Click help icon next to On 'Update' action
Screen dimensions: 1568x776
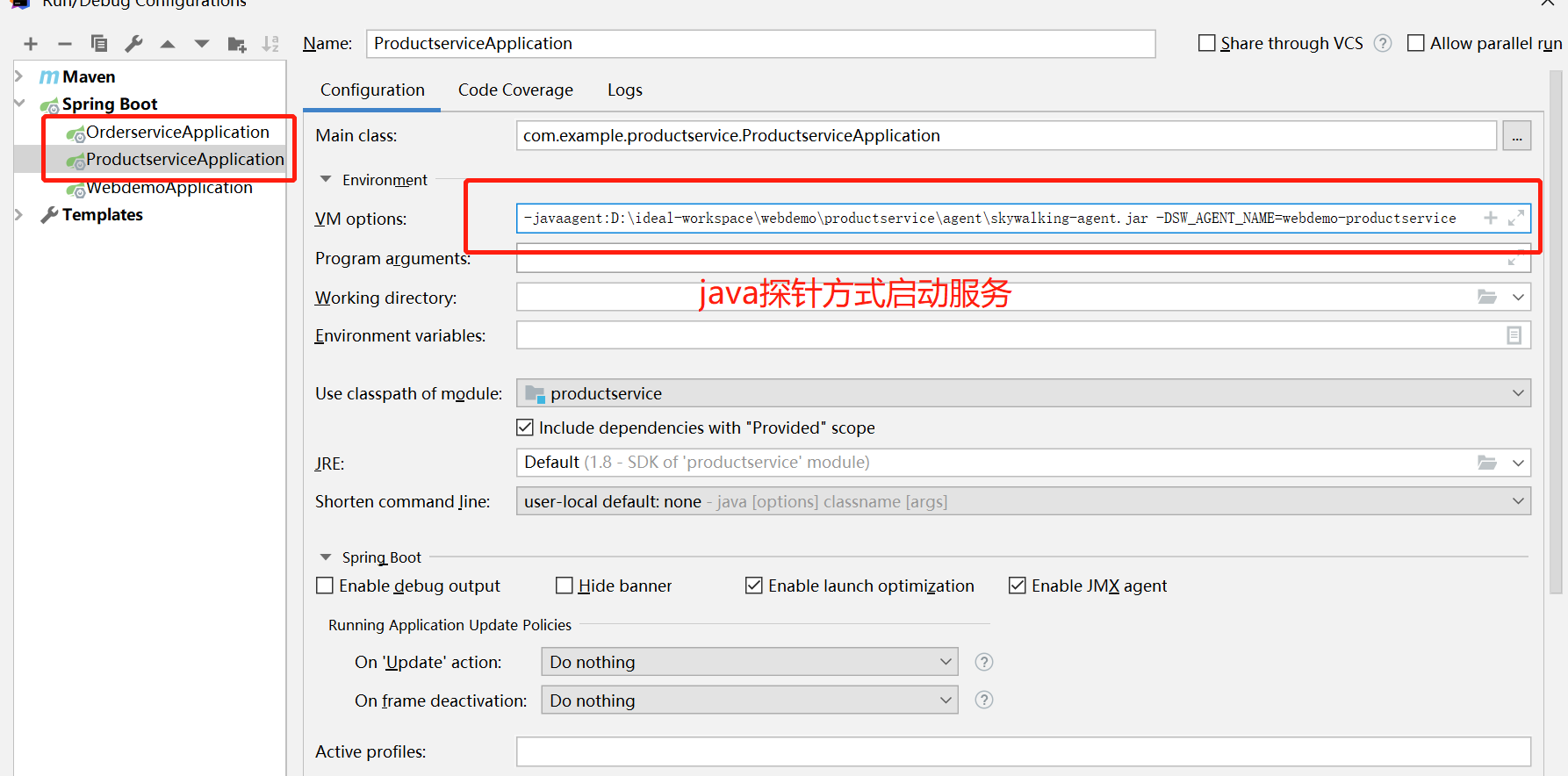pos(984,662)
